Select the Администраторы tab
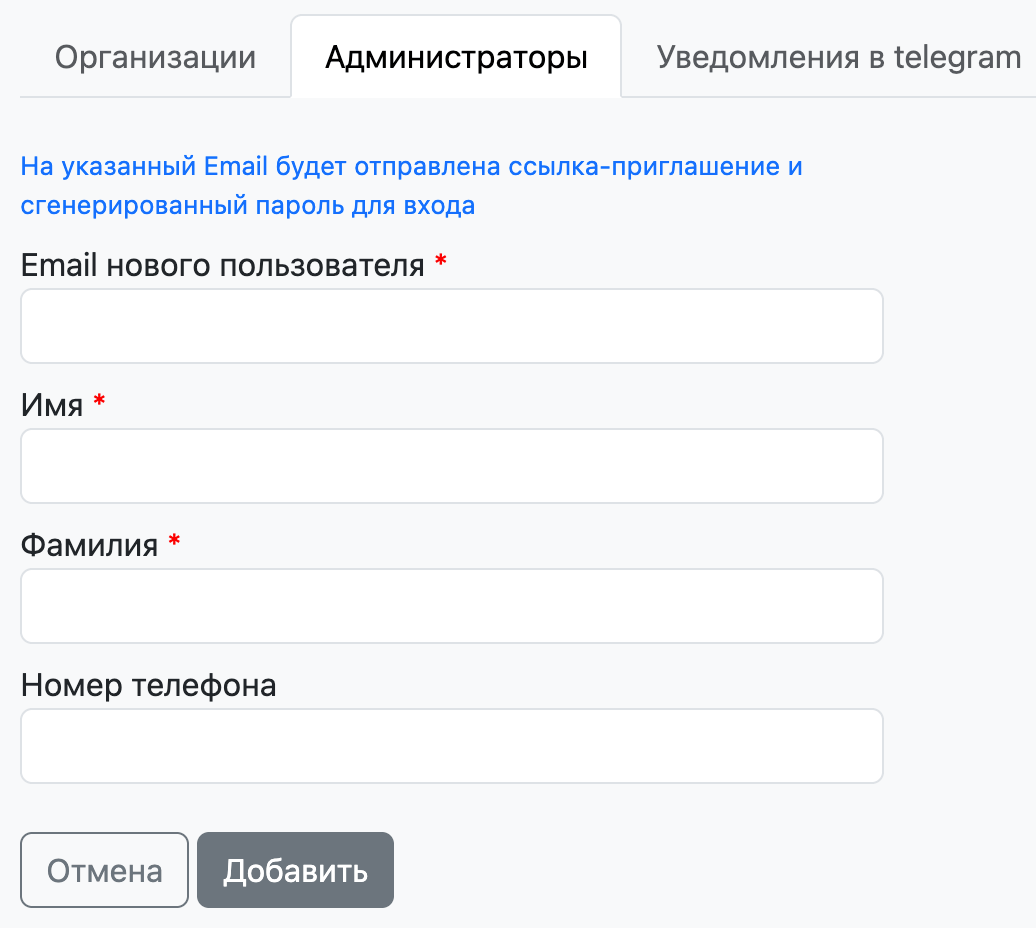 pos(456,57)
